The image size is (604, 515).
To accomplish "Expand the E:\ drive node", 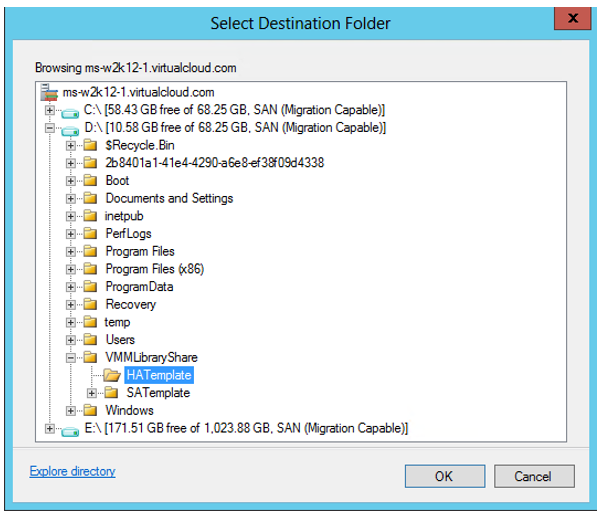I will [x=49, y=429].
